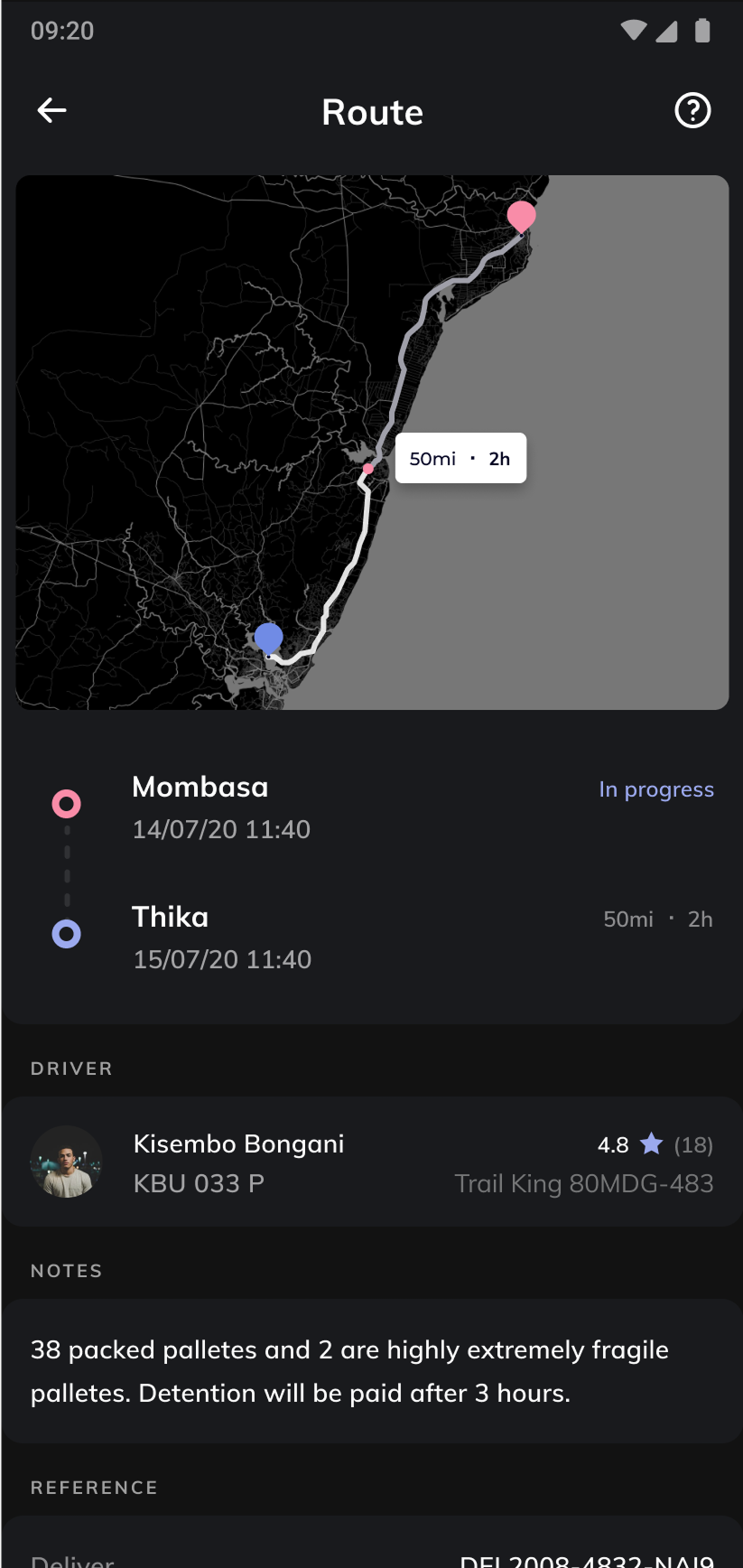Screen dimensions: 743x1568
Task: Open the help question mark icon
Action: (692, 111)
